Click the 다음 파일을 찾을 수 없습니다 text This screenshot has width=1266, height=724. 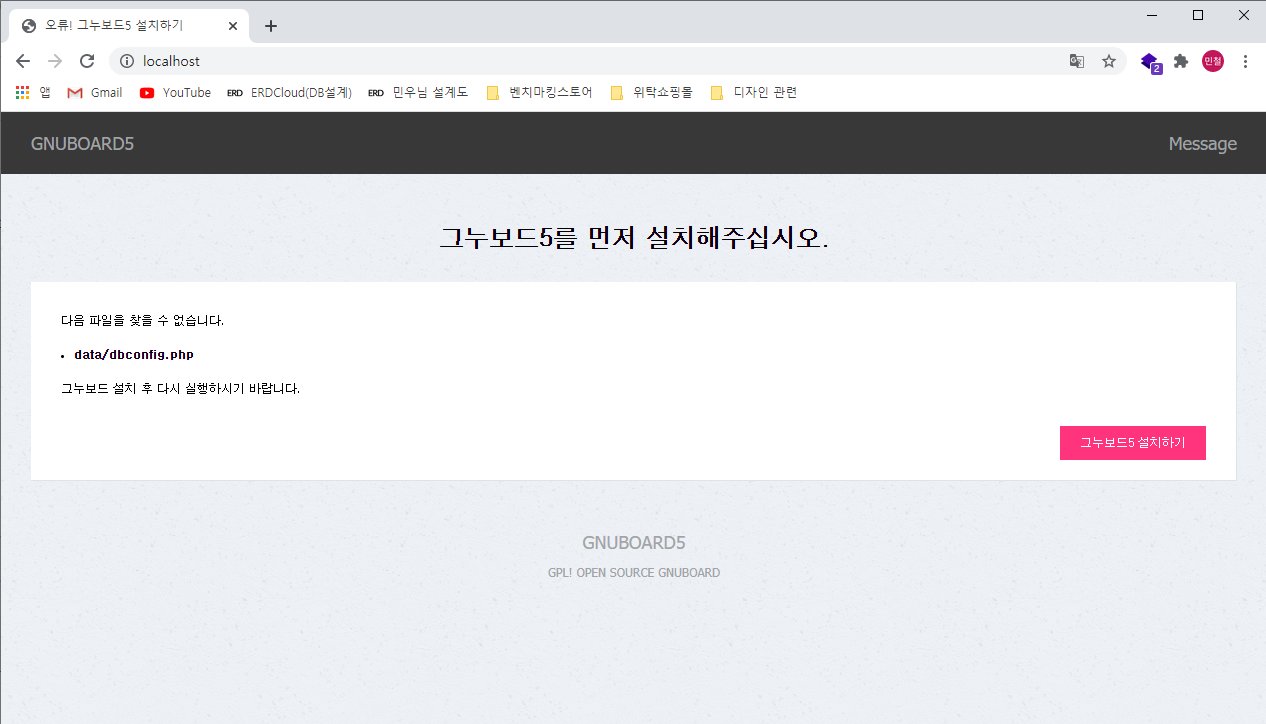[142, 321]
